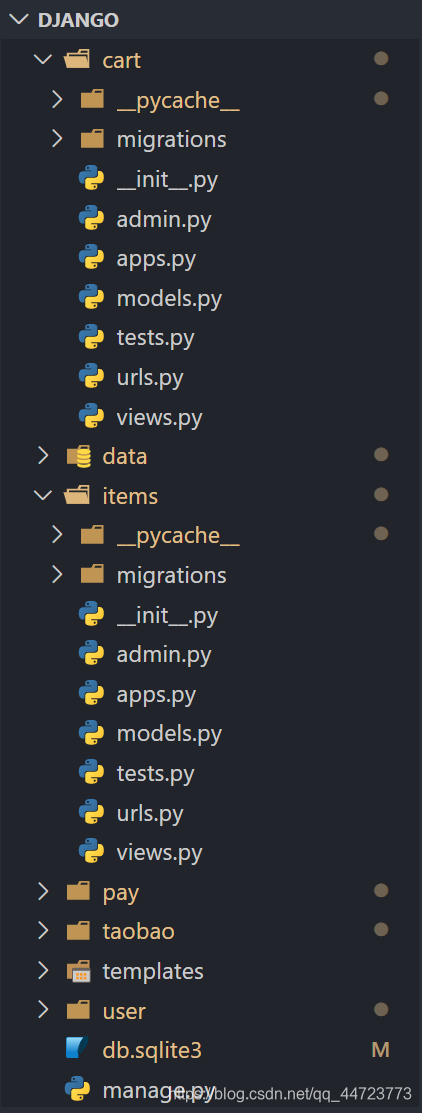Viewport: 422px width, 1113px height.
Task: Click the change dot on the pay row
Action: pos(381,890)
